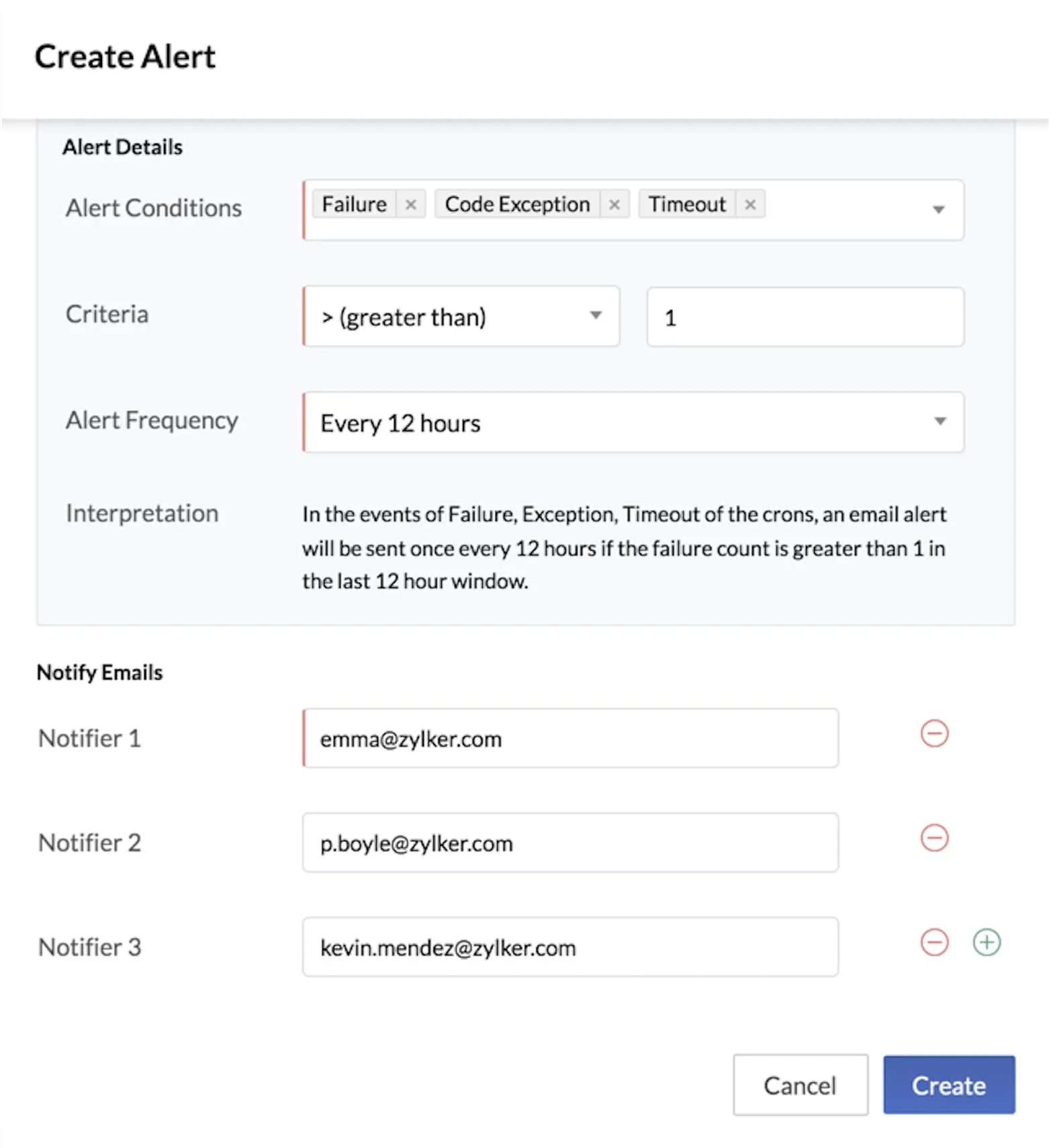Click the p.boyle@zylker.com email field
The image size is (1049, 1148).
[570, 843]
